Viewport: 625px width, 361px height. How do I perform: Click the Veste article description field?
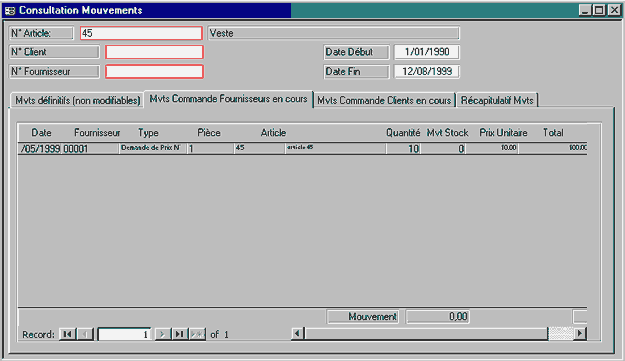[x=333, y=33]
